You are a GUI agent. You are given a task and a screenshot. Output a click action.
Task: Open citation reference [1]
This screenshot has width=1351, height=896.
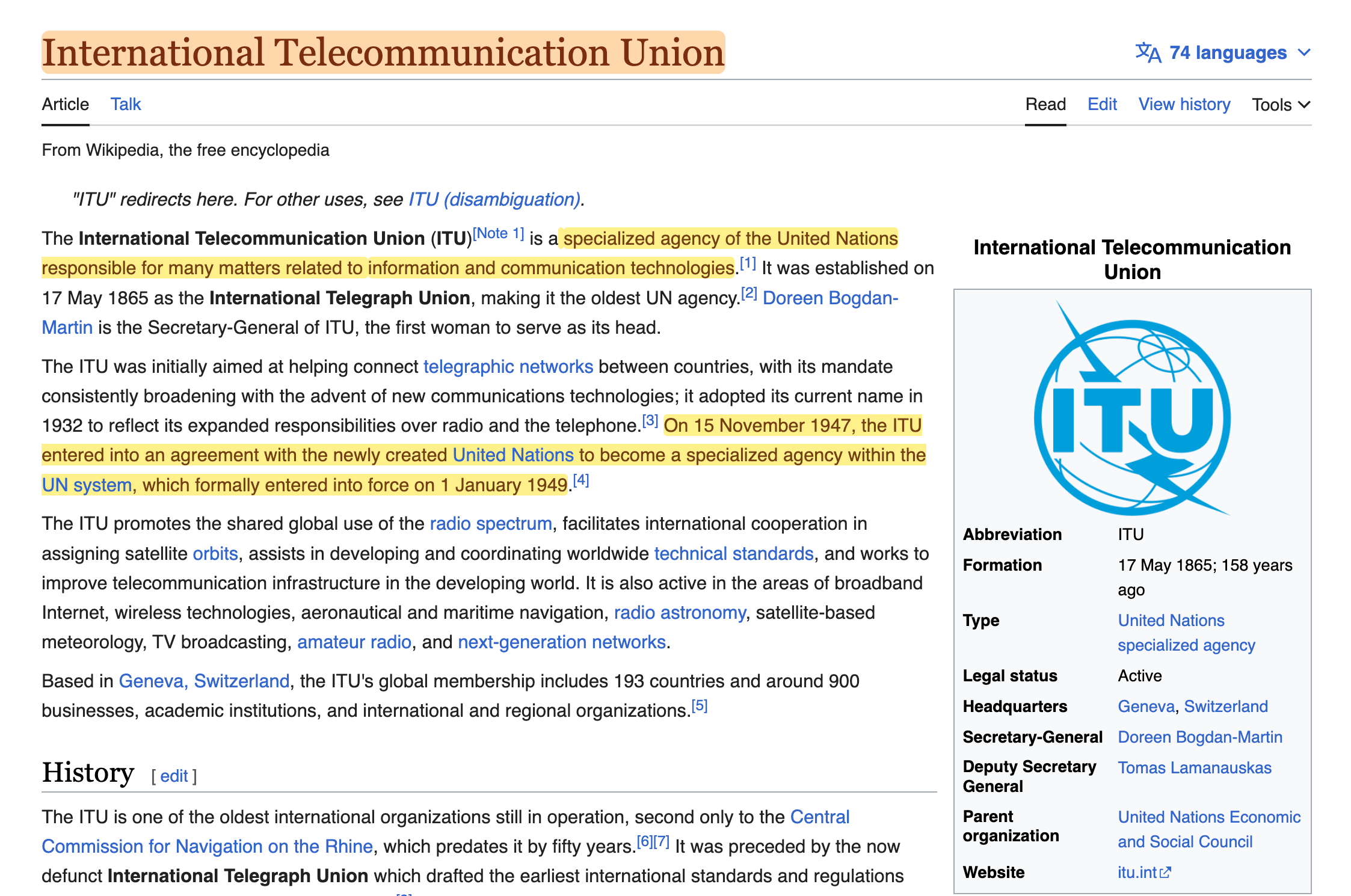tap(748, 263)
